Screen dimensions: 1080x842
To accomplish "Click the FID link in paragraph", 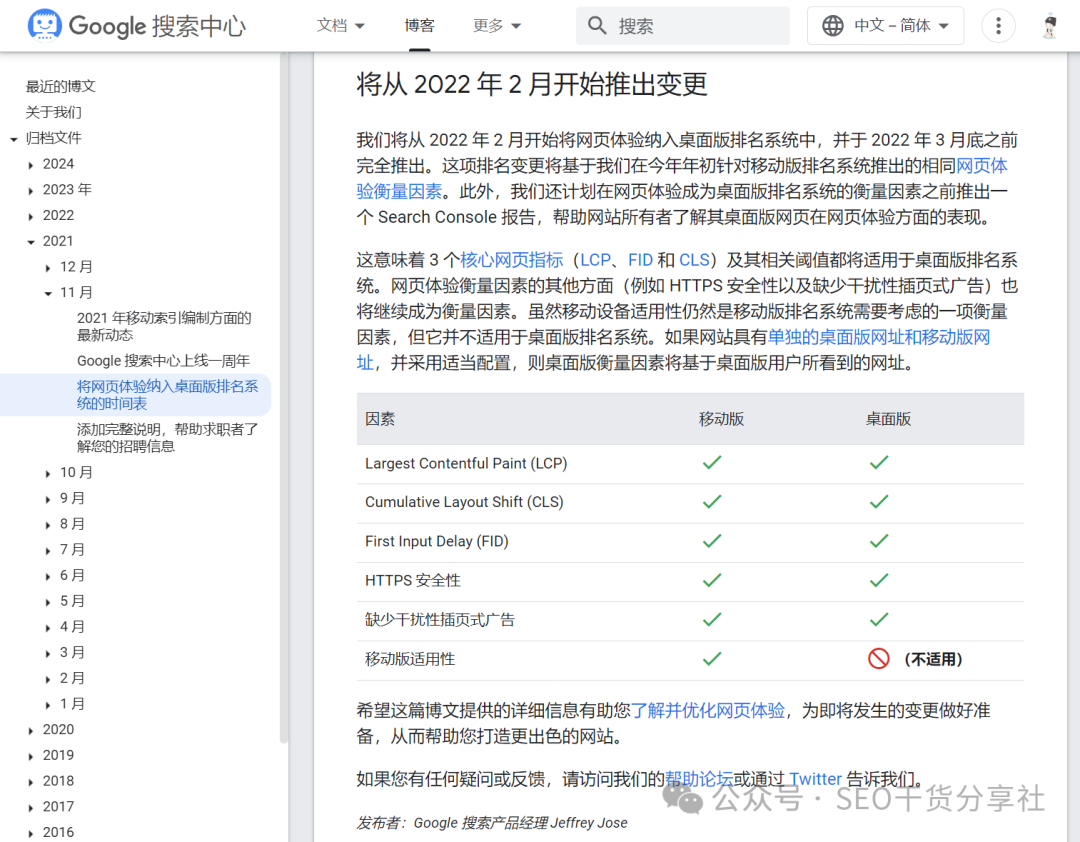I will [x=640, y=260].
